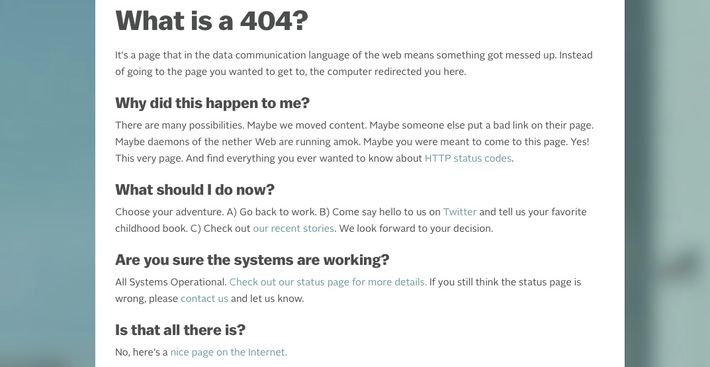The width and height of the screenshot is (710, 367).
Task: Click the All Systems Operational text
Action: (171, 282)
